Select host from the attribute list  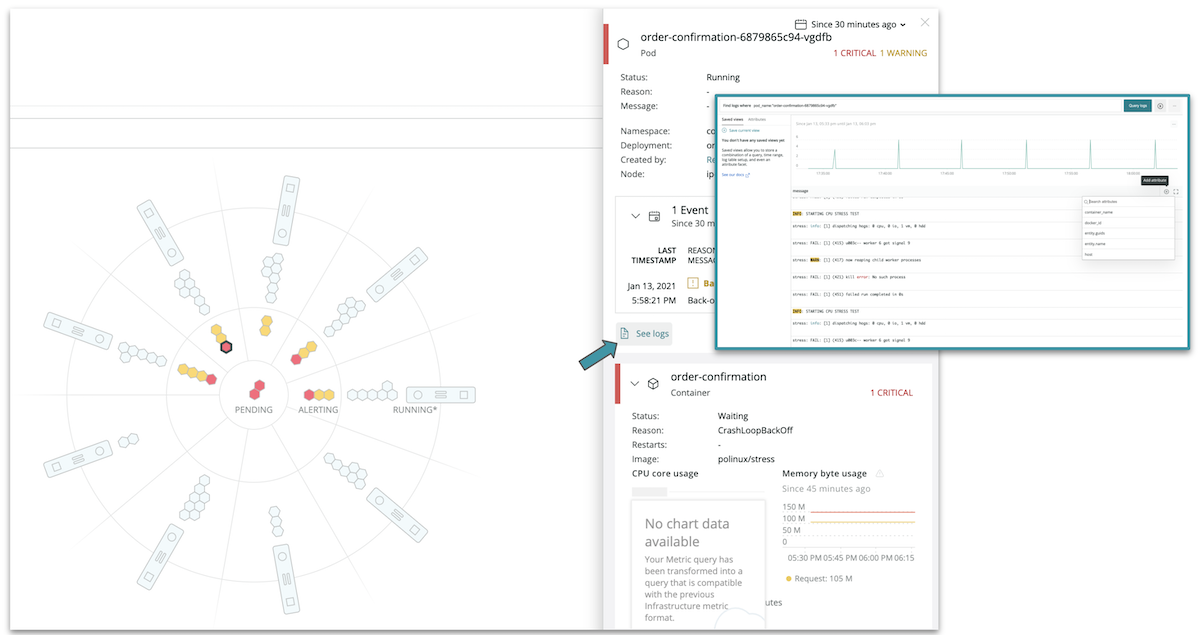[x=1128, y=254]
